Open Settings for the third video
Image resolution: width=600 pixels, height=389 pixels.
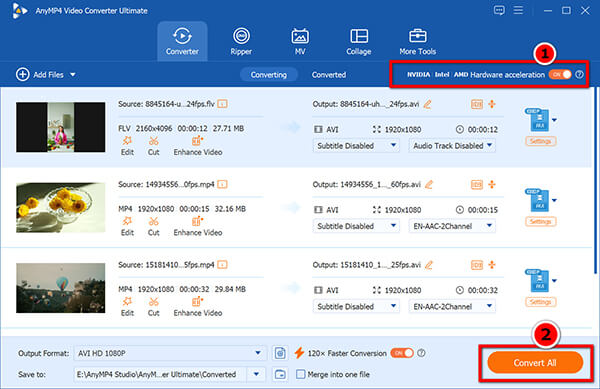point(540,302)
